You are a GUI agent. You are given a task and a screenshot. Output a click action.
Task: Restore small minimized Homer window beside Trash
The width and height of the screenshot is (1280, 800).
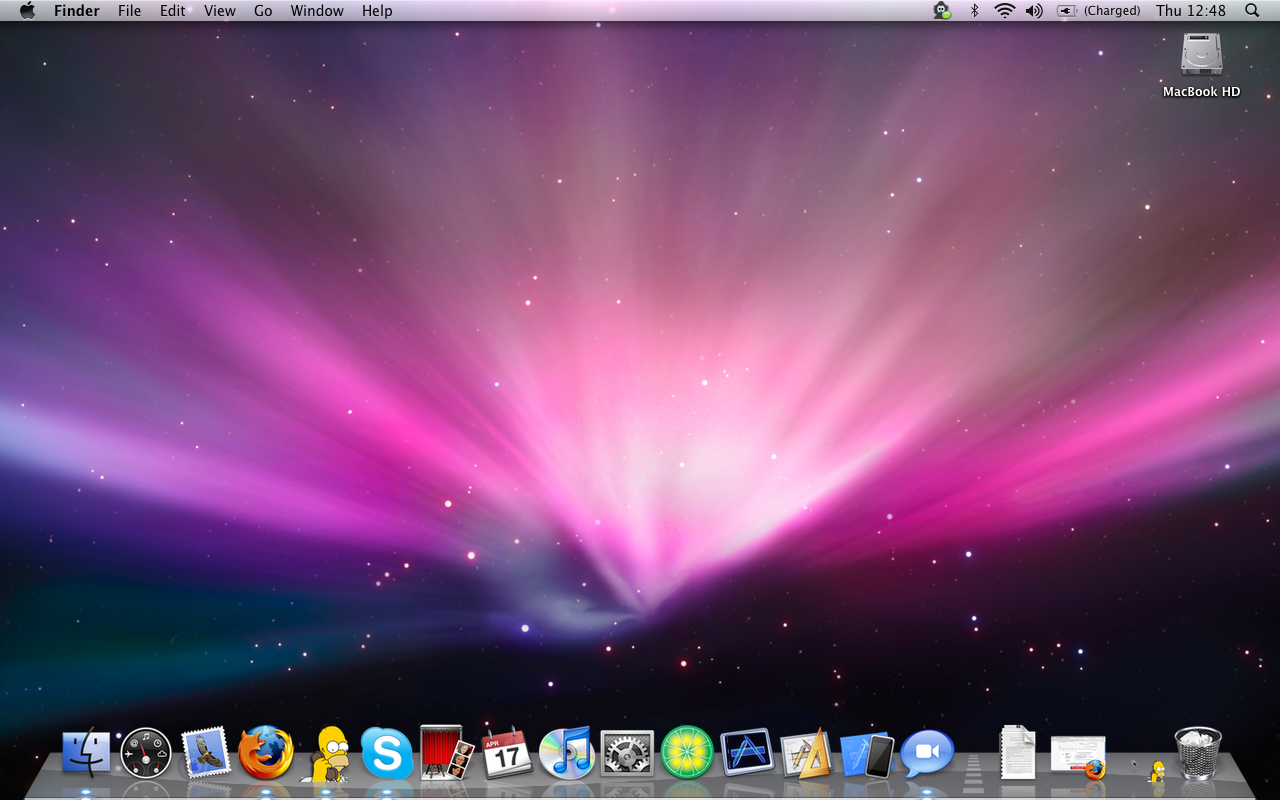(1156, 771)
